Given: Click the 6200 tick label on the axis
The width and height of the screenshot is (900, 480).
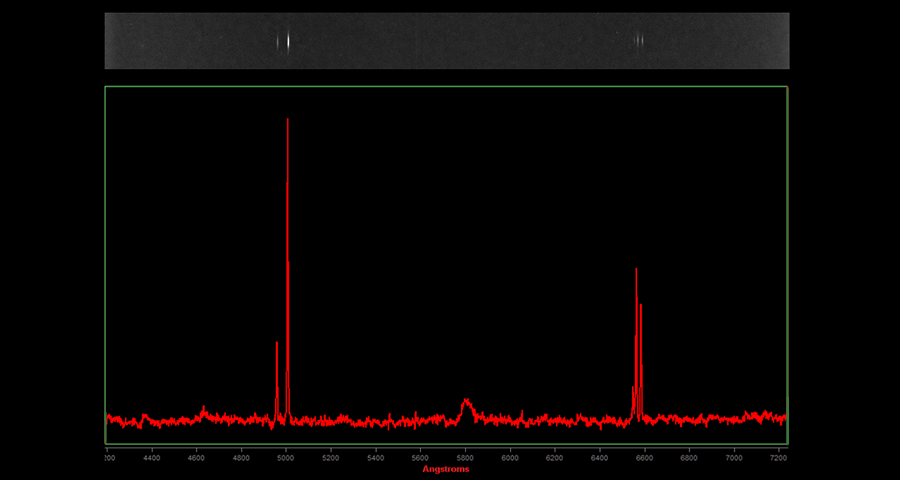Looking at the screenshot, I should point(555,458).
